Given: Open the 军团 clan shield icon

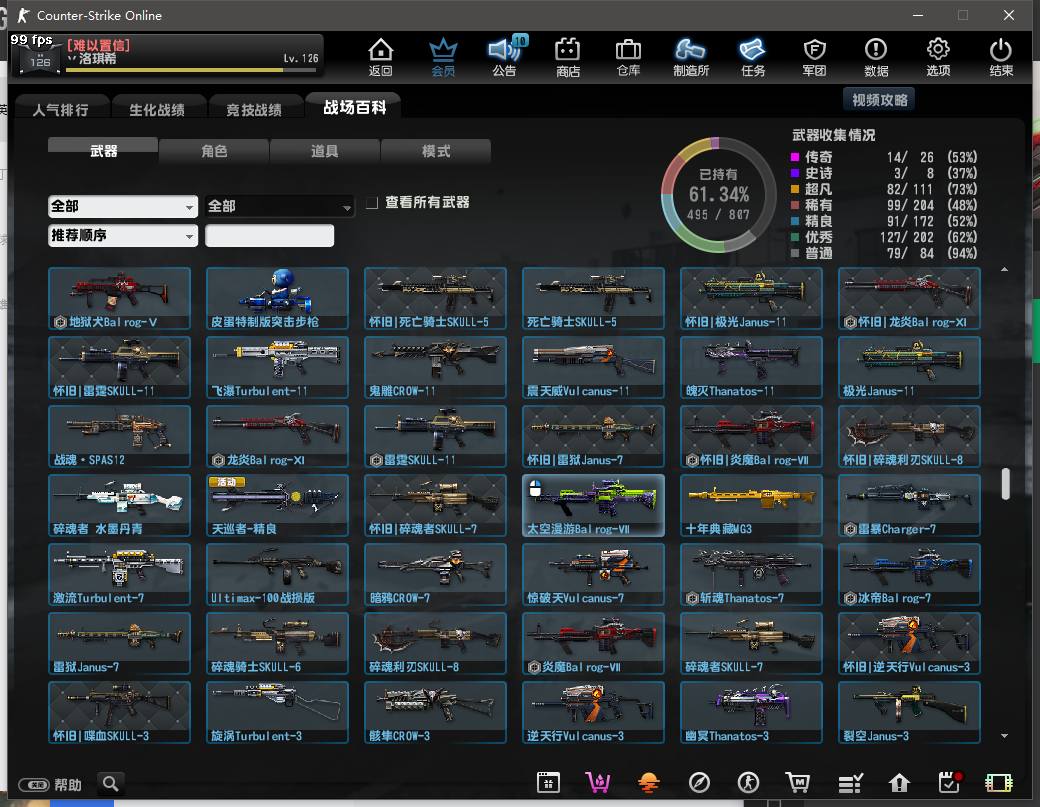Looking at the screenshot, I should point(814,57).
